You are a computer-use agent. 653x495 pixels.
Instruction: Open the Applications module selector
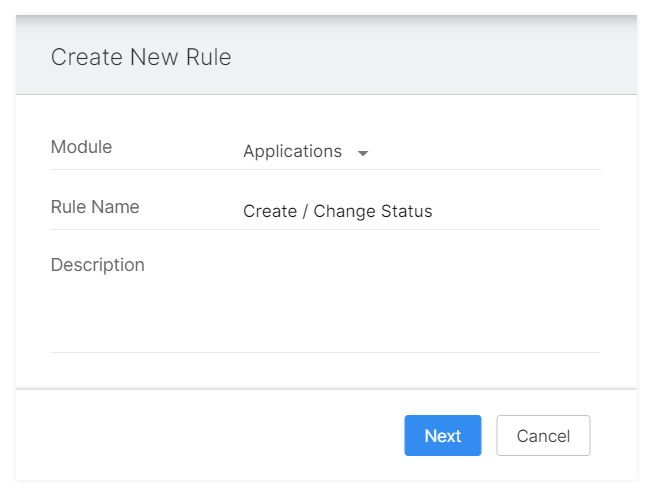click(x=306, y=152)
